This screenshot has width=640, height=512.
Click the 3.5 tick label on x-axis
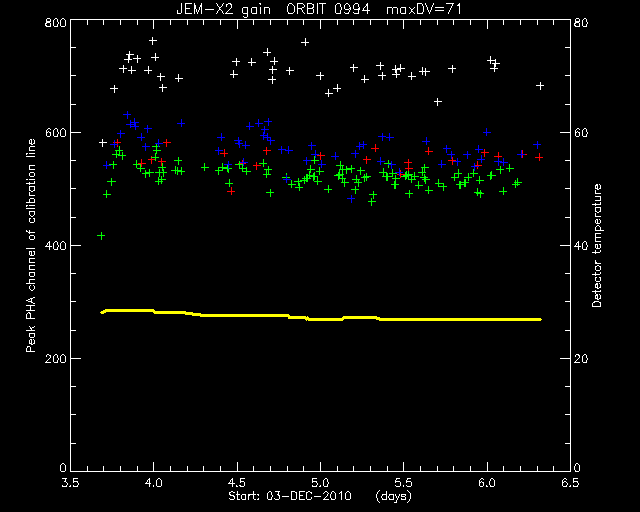[x=71, y=483]
